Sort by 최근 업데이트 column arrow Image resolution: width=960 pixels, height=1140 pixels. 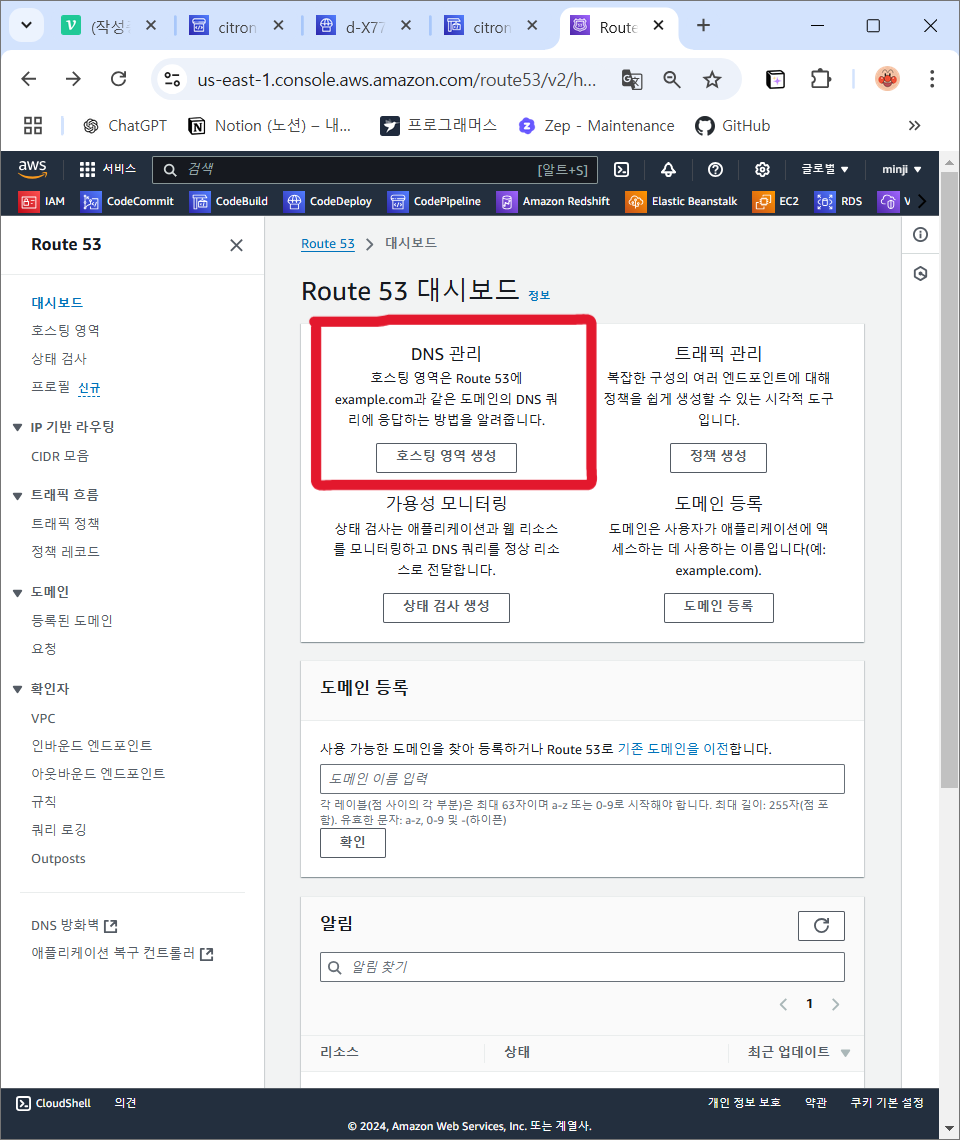pyautogui.click(x=845, y=1053)
